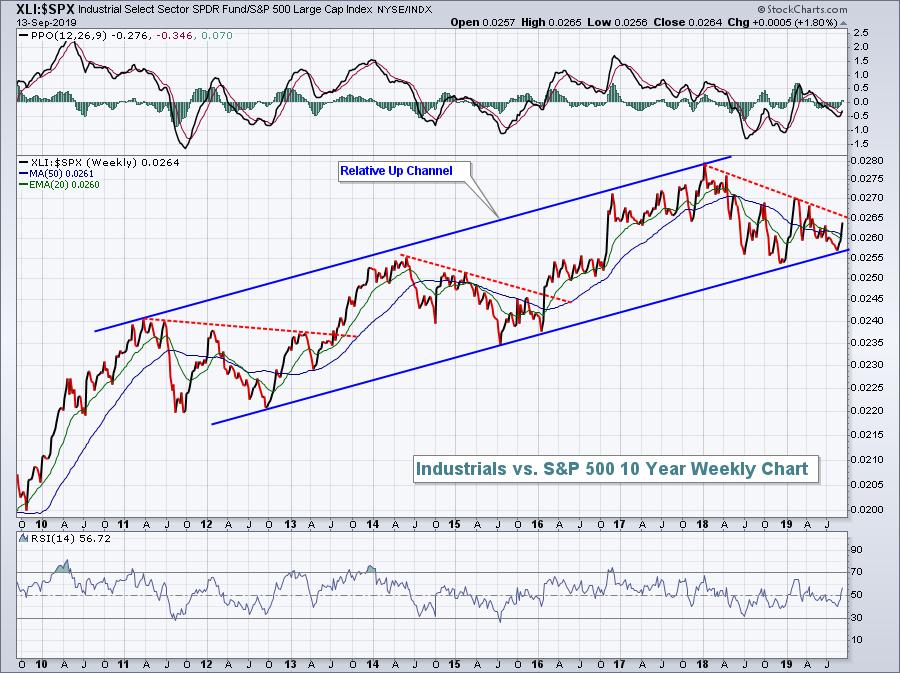Click the blue line swatch before MA(50)
This screenshot has height=673, width=900.
pyautogui.click(x=24, y=173)
